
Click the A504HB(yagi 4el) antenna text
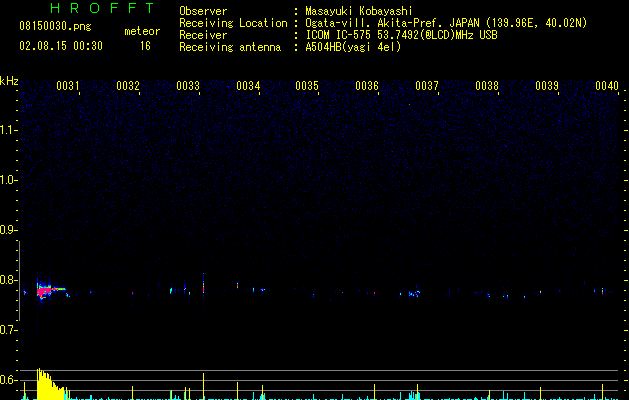[353, 47]
